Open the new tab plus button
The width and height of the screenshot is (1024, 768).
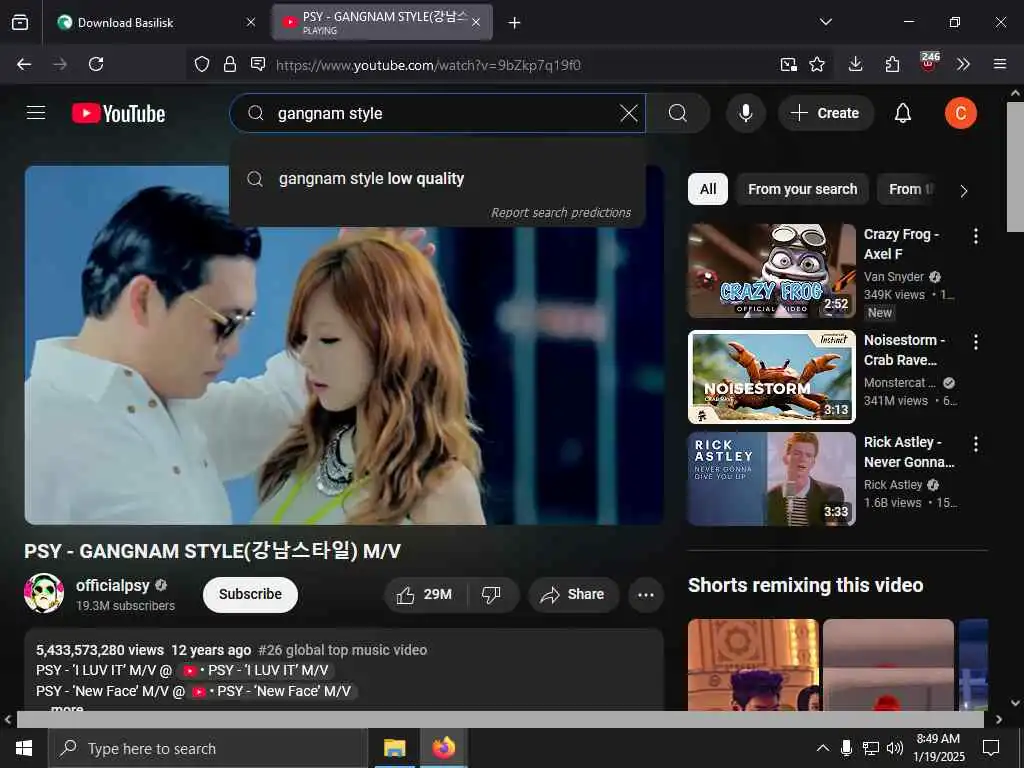514,23
